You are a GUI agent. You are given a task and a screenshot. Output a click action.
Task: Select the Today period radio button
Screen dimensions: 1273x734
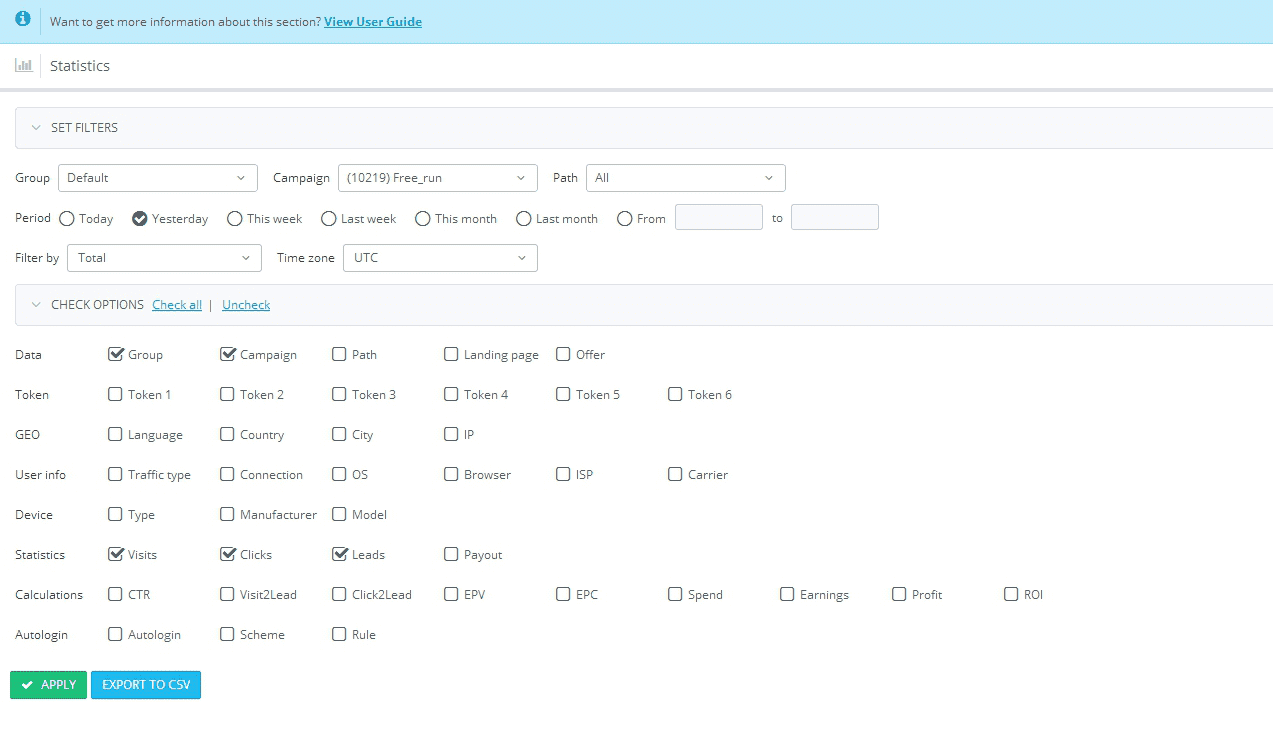(67, 218)
